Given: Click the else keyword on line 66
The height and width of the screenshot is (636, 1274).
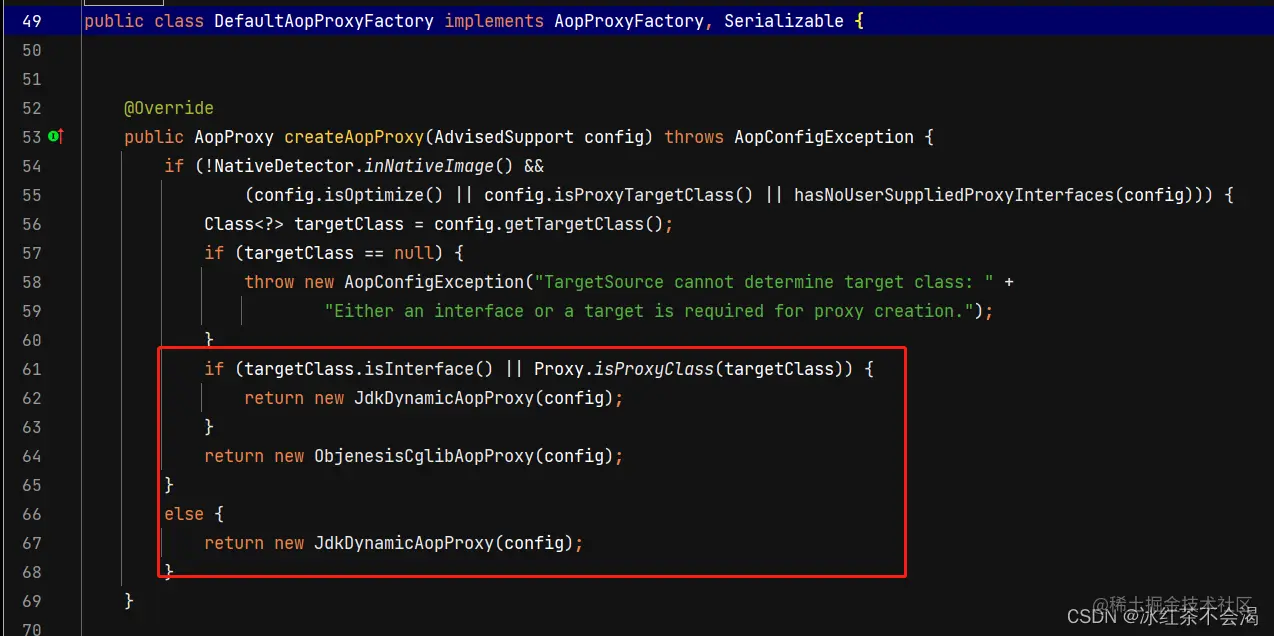Looking at the screenshot, I should (x=184, y=514).
